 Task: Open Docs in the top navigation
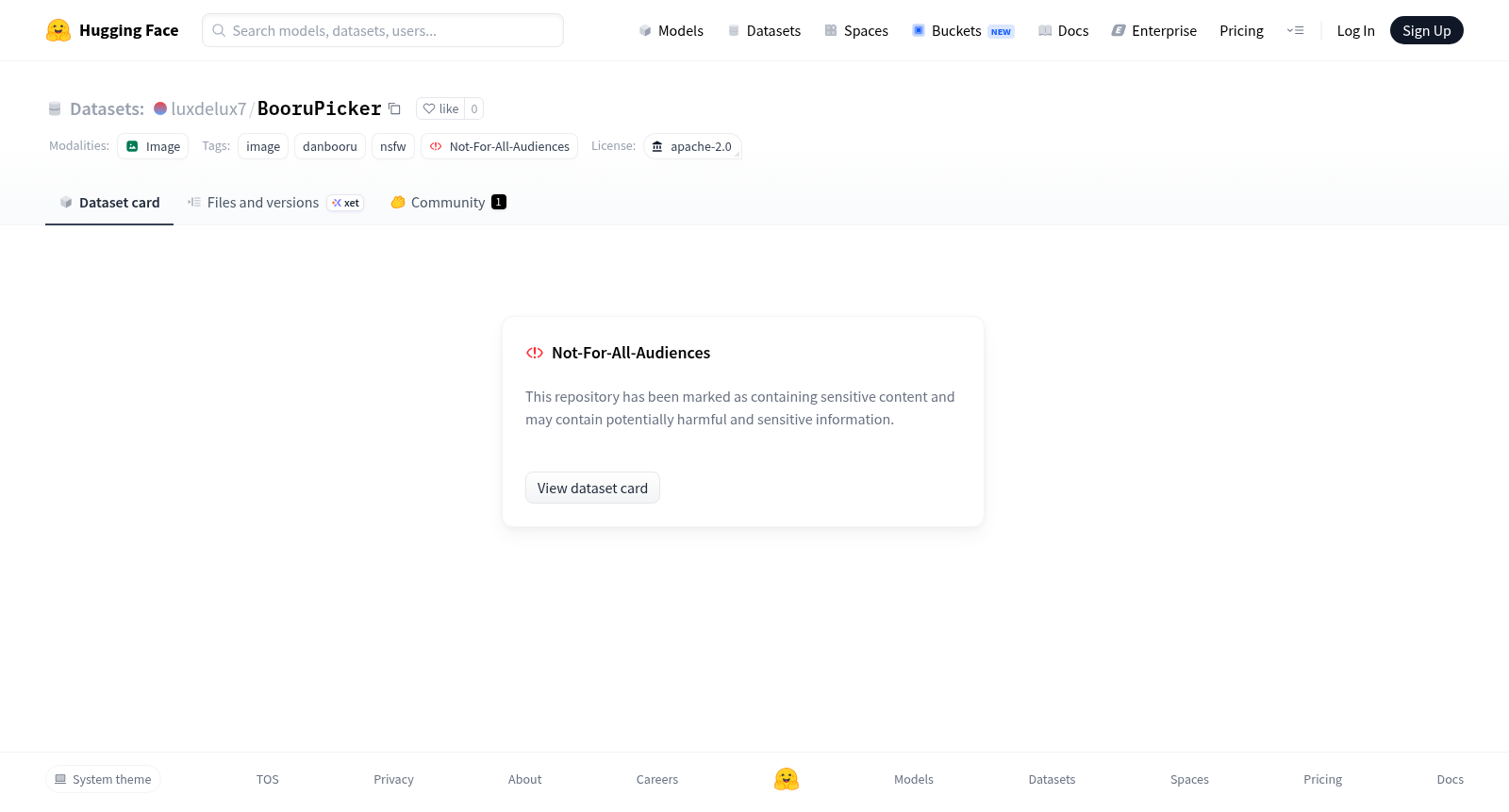pos(1063,30)
